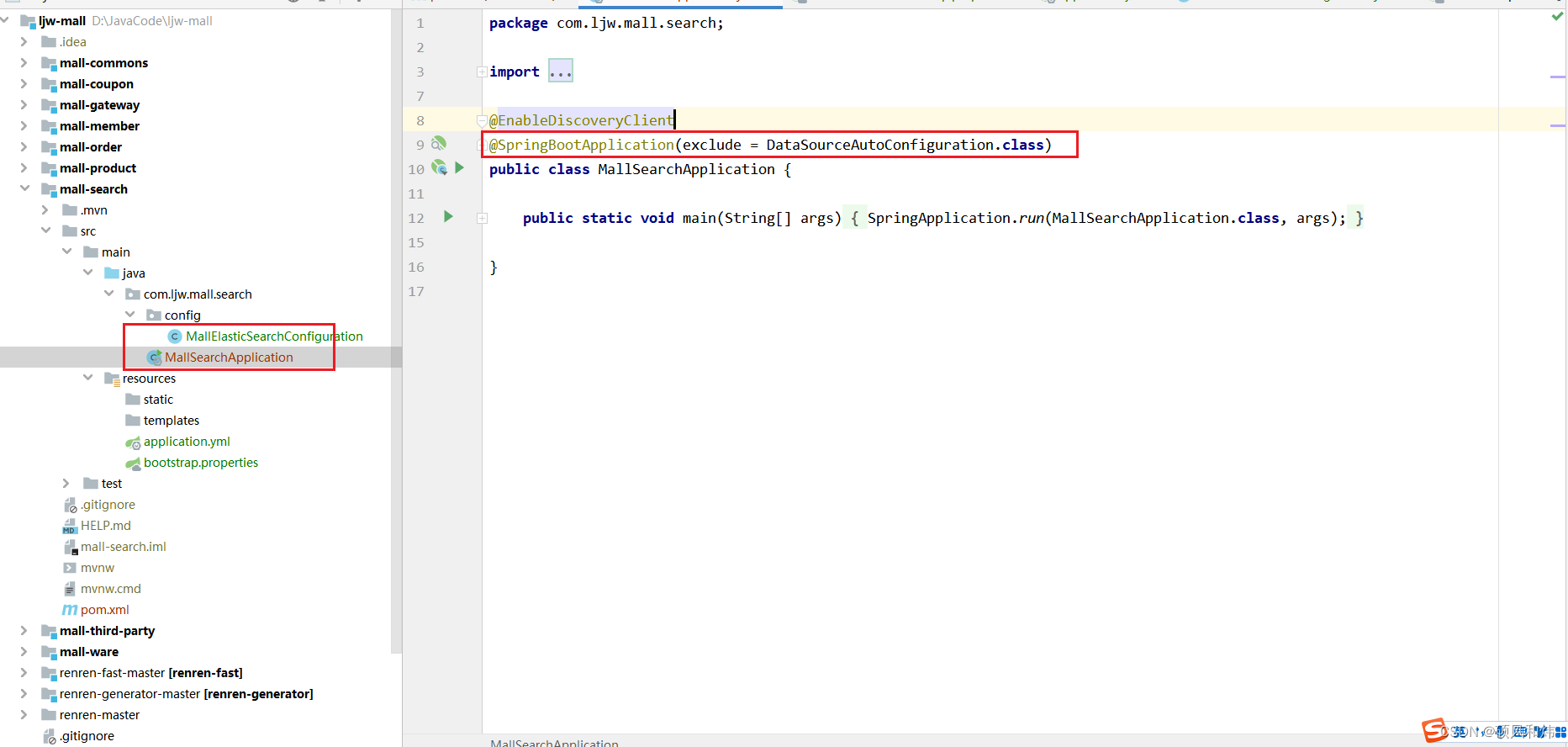Select the mall-order module

click(x=91, y=147)
